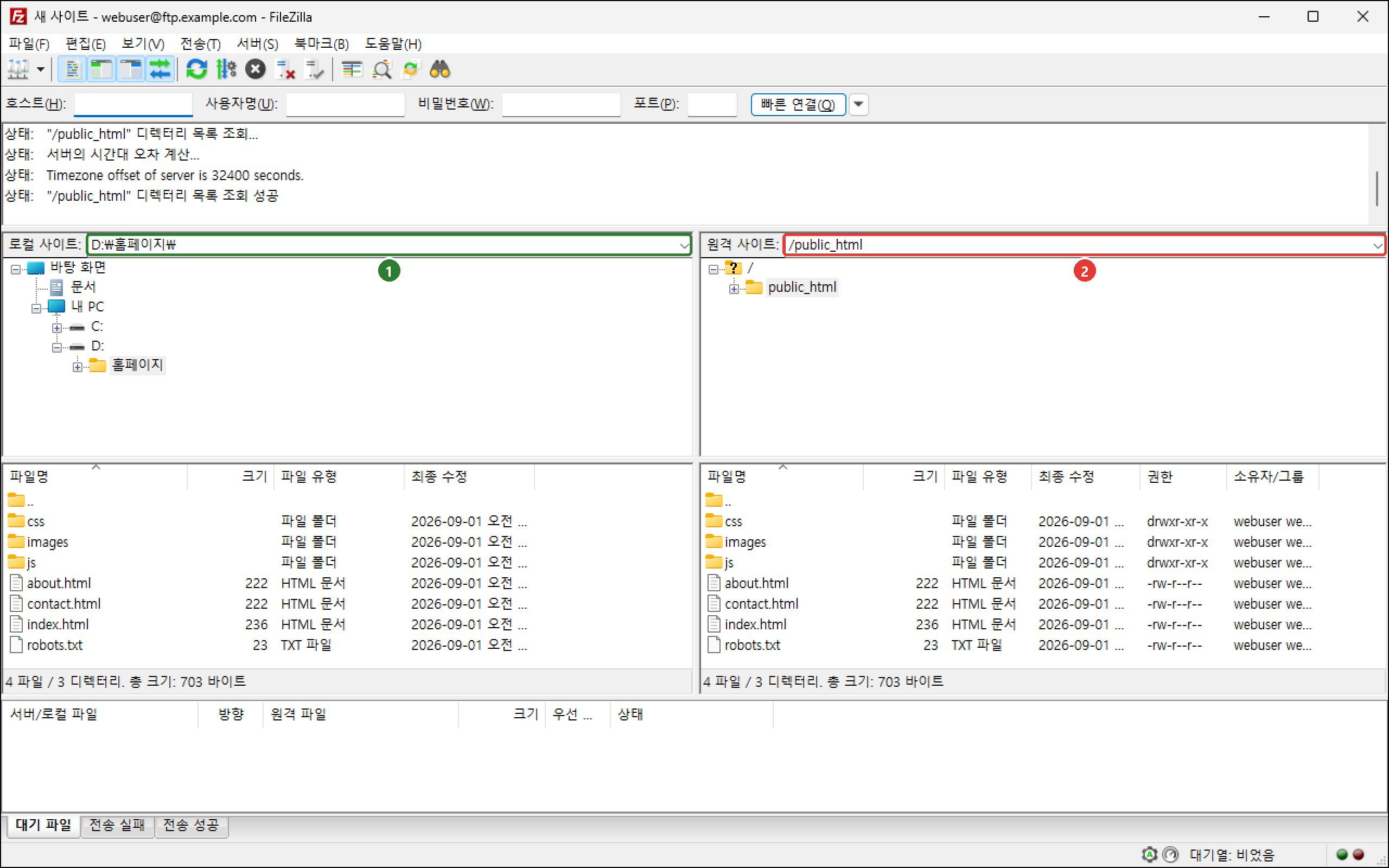Collapse the 내 PC tree node
The width and height of the screenshot is (1389, 868).
(x=36, y=308)
